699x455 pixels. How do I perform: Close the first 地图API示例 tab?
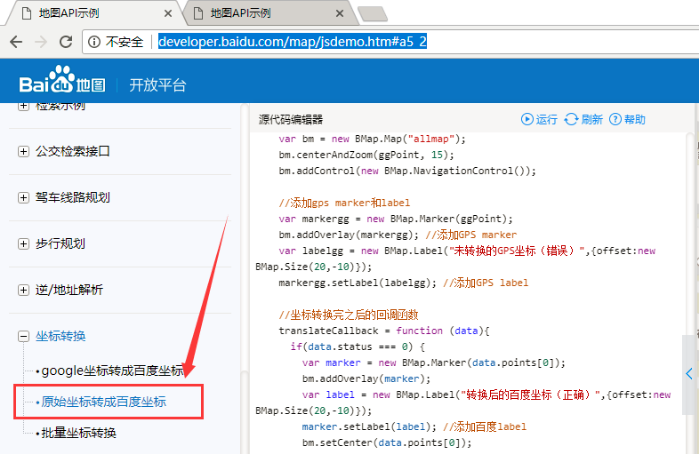[167, 13]
